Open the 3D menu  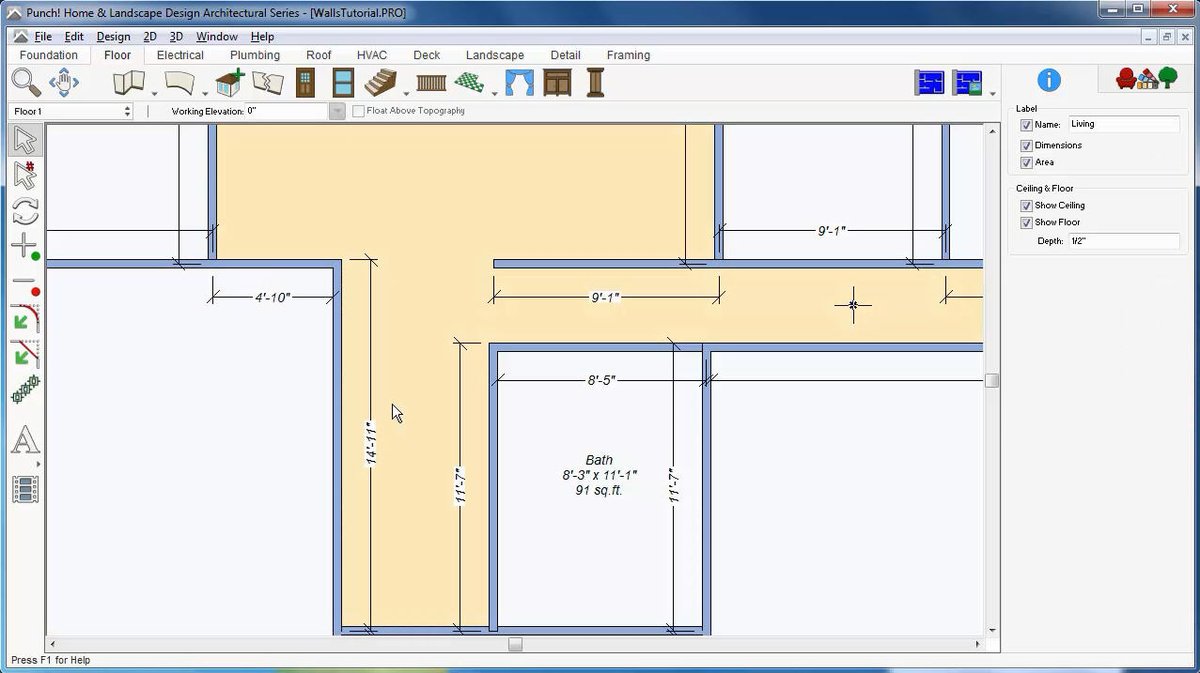(x=176, y=37)
